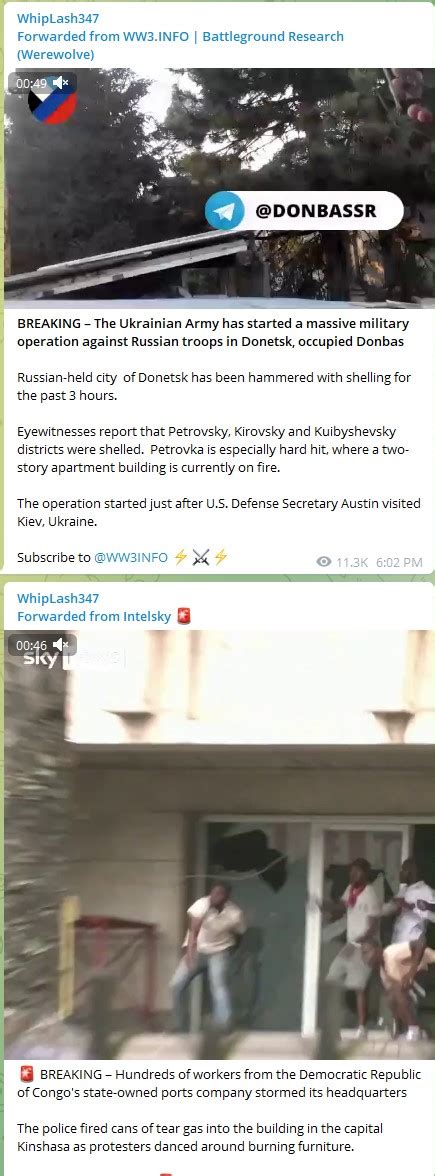The height and width of the screenshot is (1176, 435).
Task: Open forwarded source Intelsky channel
Action: click(x=146, y=616)
